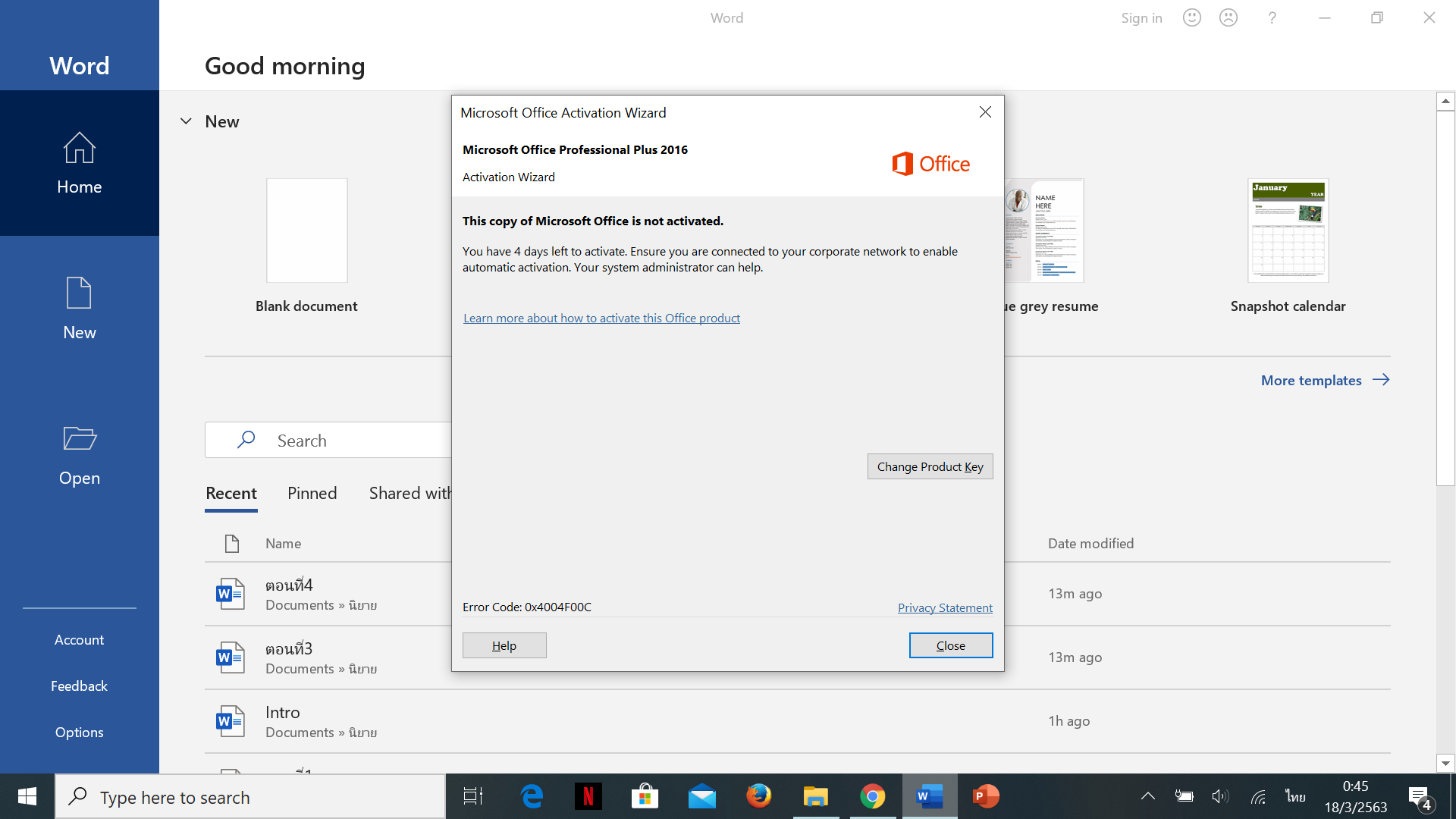Screen dimensions: 1456x819
Task: Open the Action Center notifications
Action: tap(1421, 798)
